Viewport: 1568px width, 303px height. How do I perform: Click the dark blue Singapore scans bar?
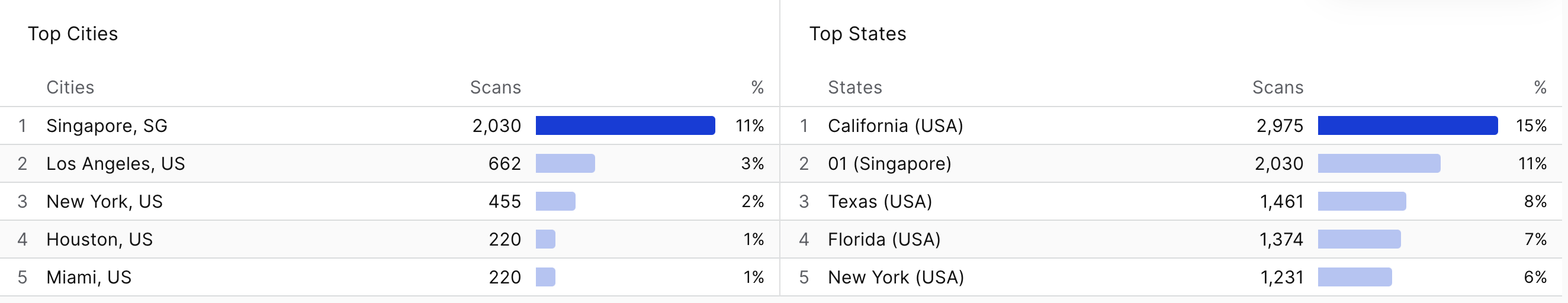(x=625, y=125)
